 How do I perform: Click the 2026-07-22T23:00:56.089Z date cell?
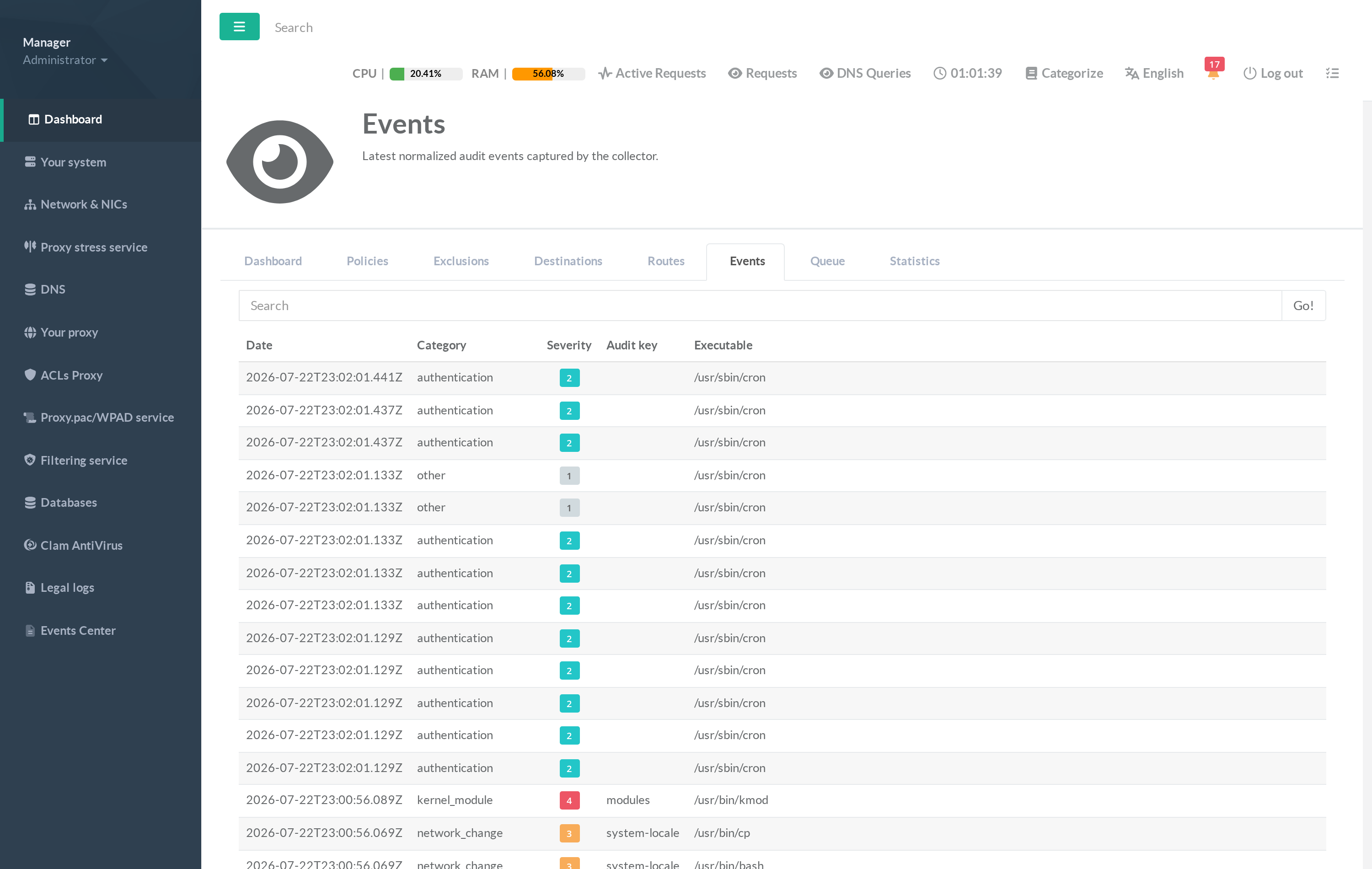click(x=324, y=800)
